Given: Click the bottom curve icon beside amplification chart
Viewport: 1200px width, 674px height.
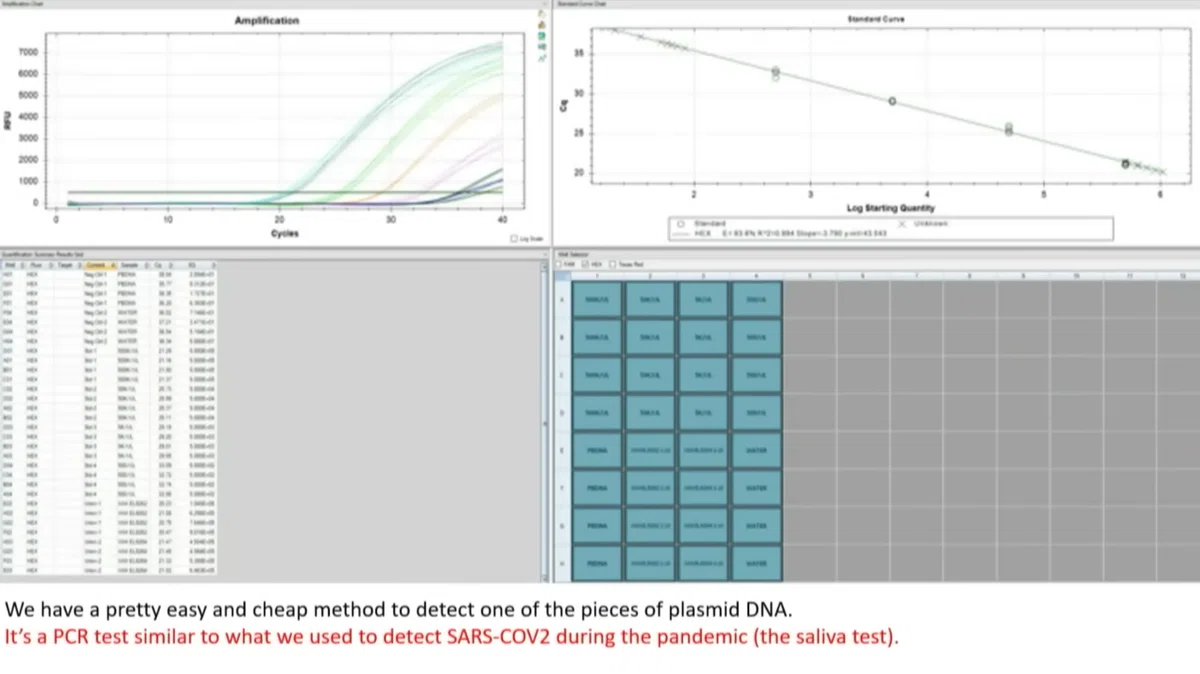Looking at the screenshot, I should point(542,58).
